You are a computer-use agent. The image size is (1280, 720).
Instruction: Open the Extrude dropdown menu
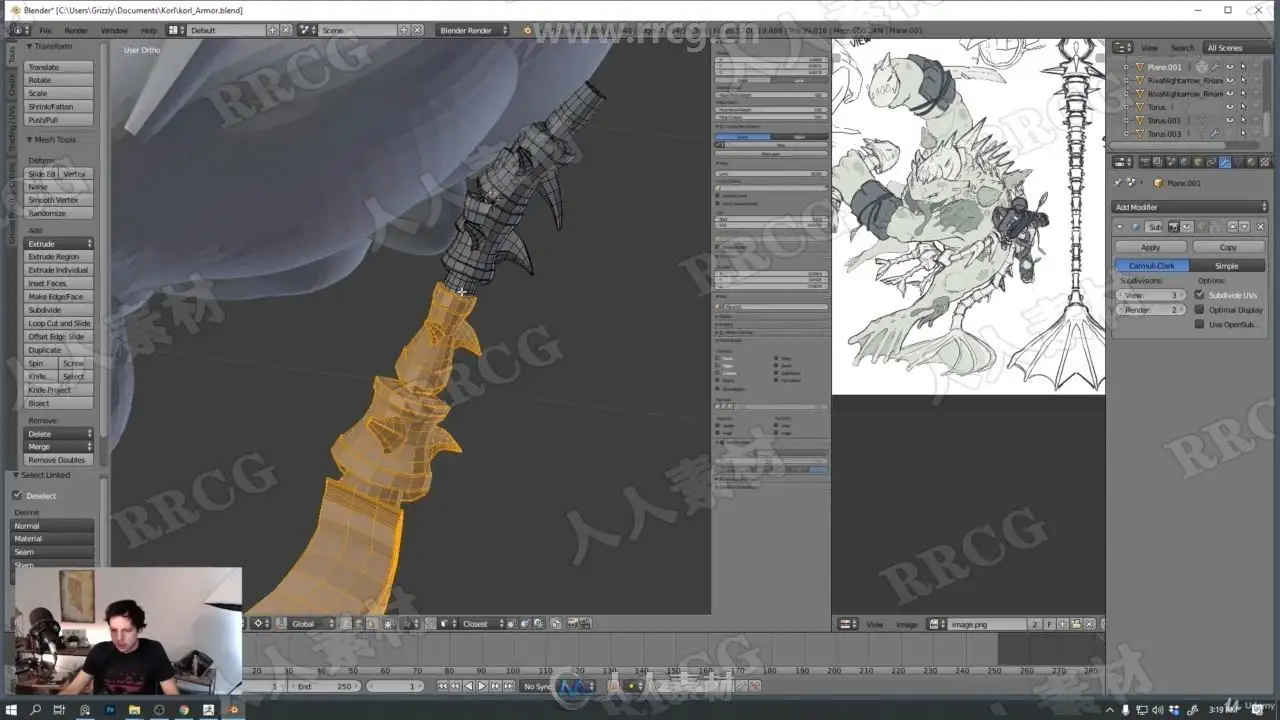(x=59, y=244)
